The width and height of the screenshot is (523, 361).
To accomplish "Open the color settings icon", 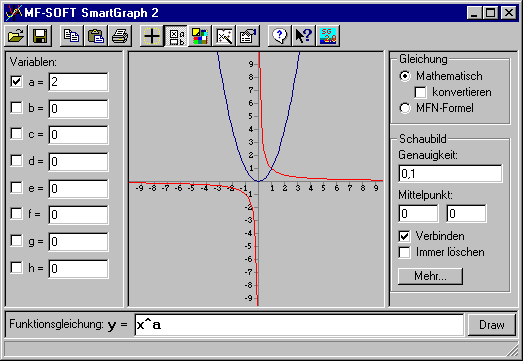I will pyautogui.click(x=200, y=36).
